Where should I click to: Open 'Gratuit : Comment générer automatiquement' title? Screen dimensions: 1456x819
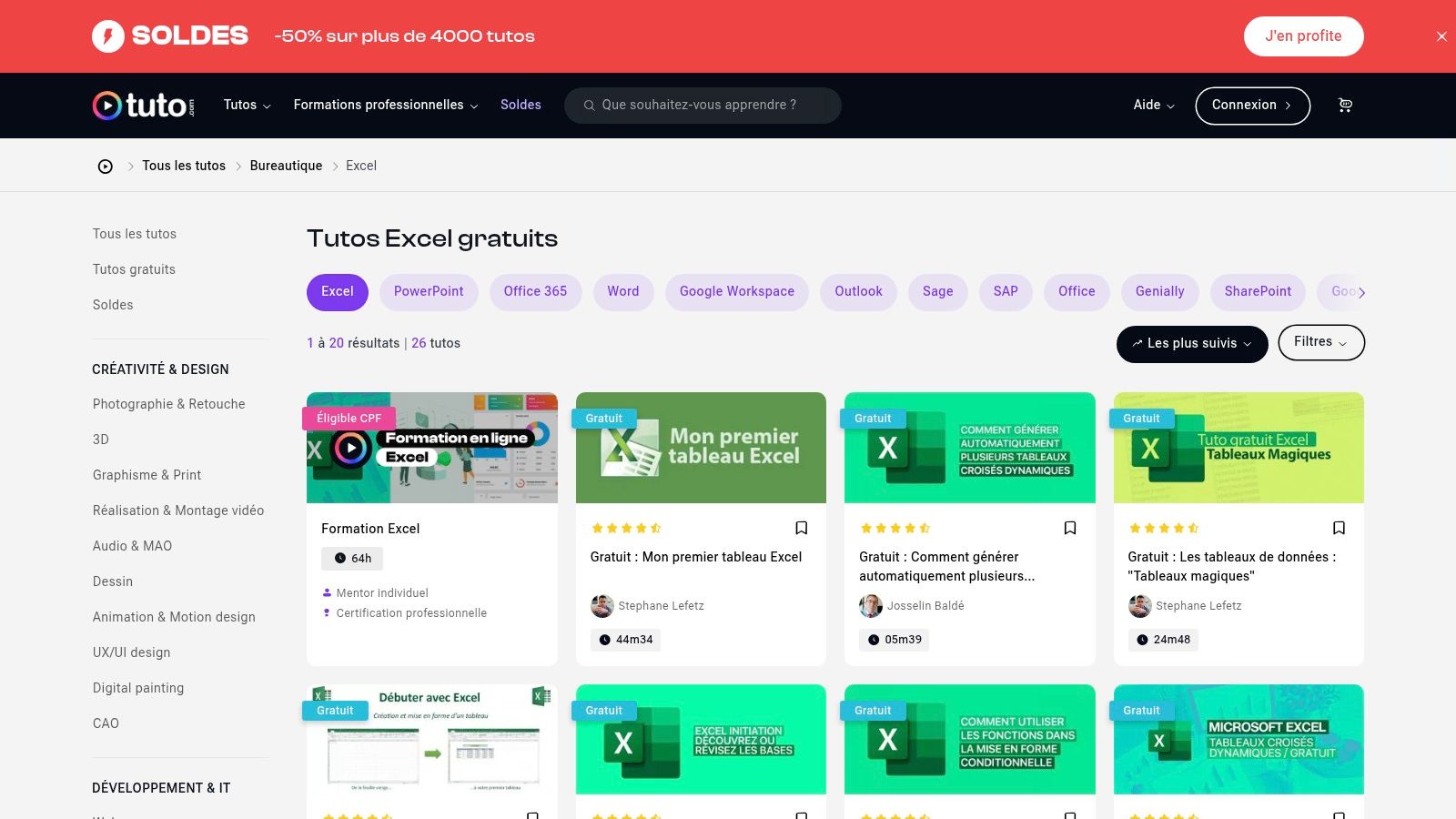tap(946, 566)
